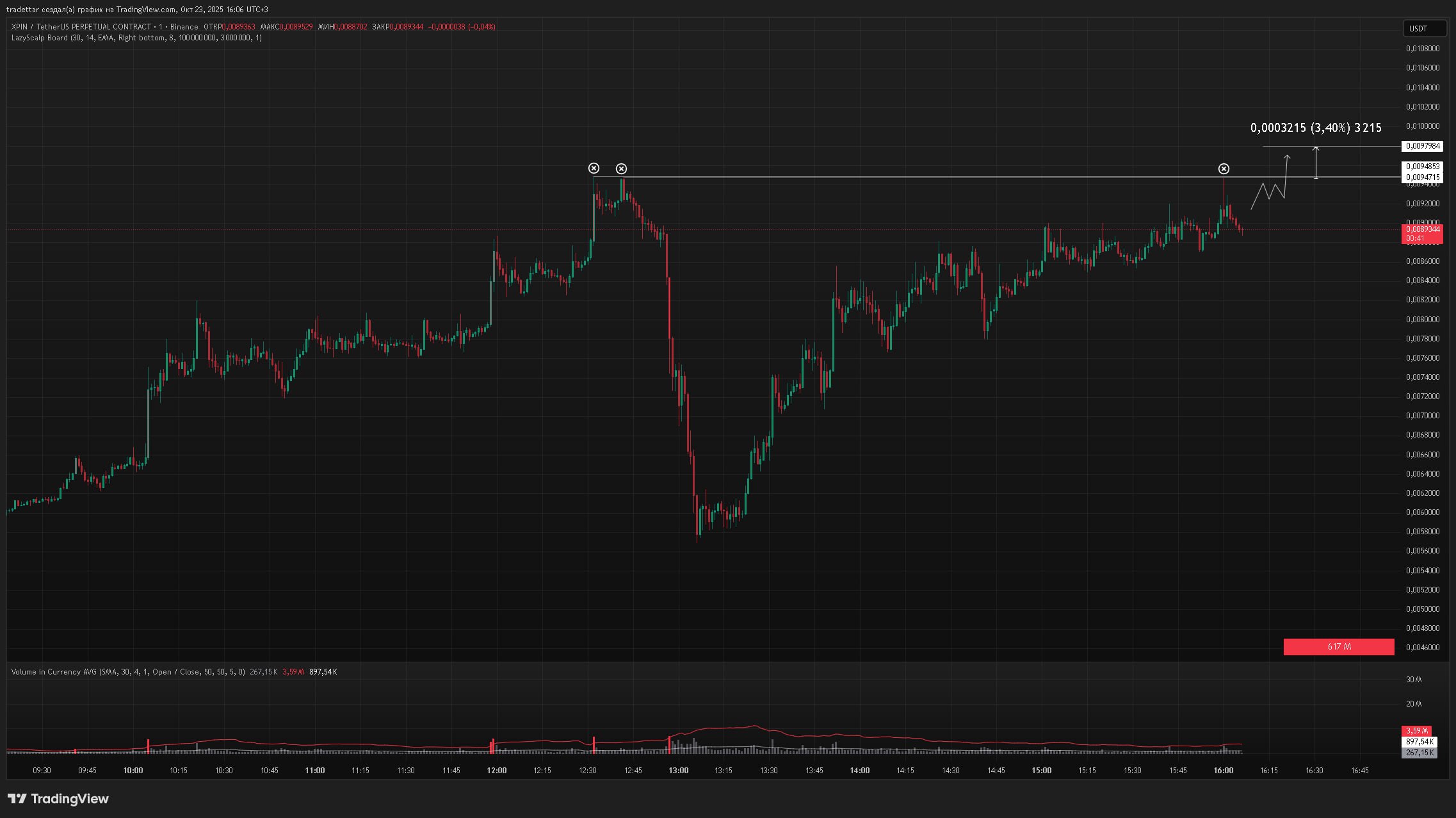Screen dimensions: 1456x818
Task: Click the 0,0003215 (3,40%) measurement text
Action: pos(1315,128)
